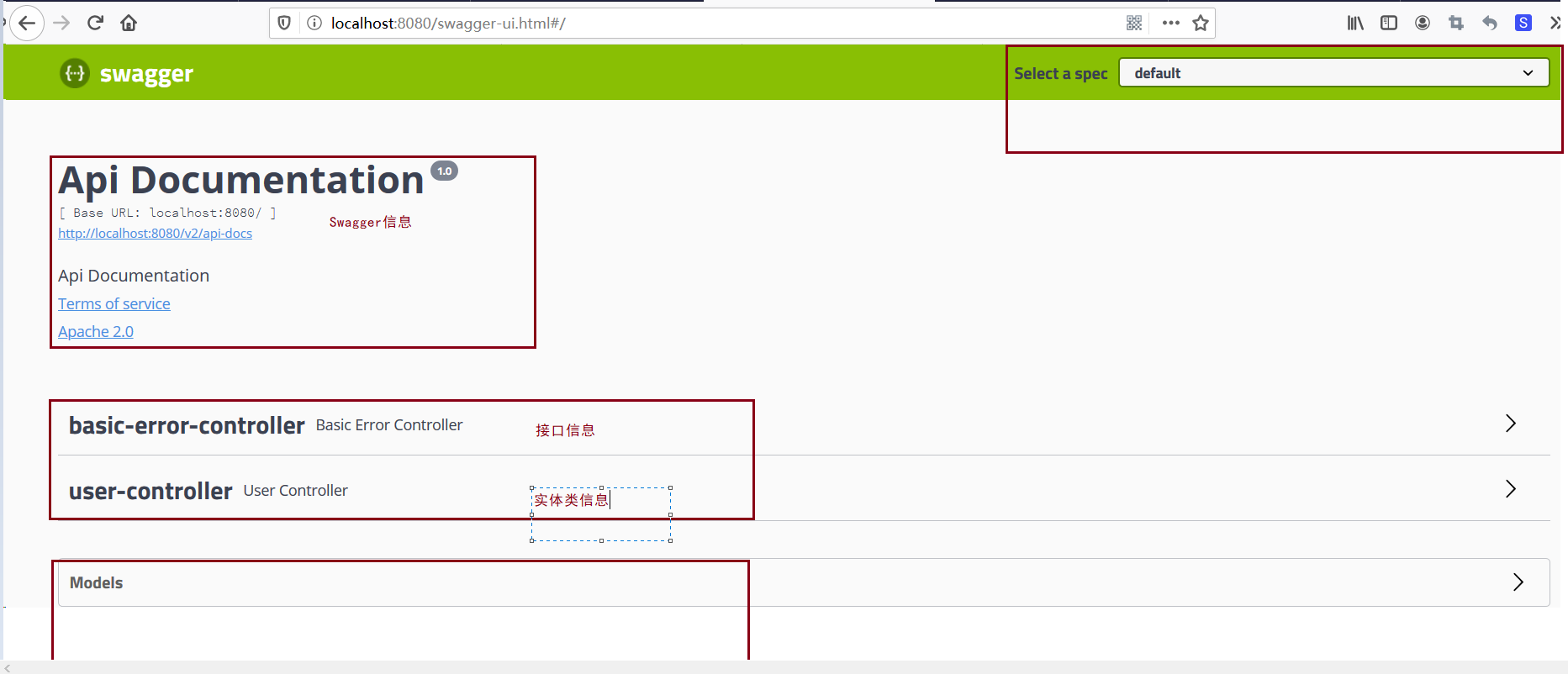The image size is (1568, 674).
Task: Click the QR code icon in address bar
Action: [x=1134, y=23]
